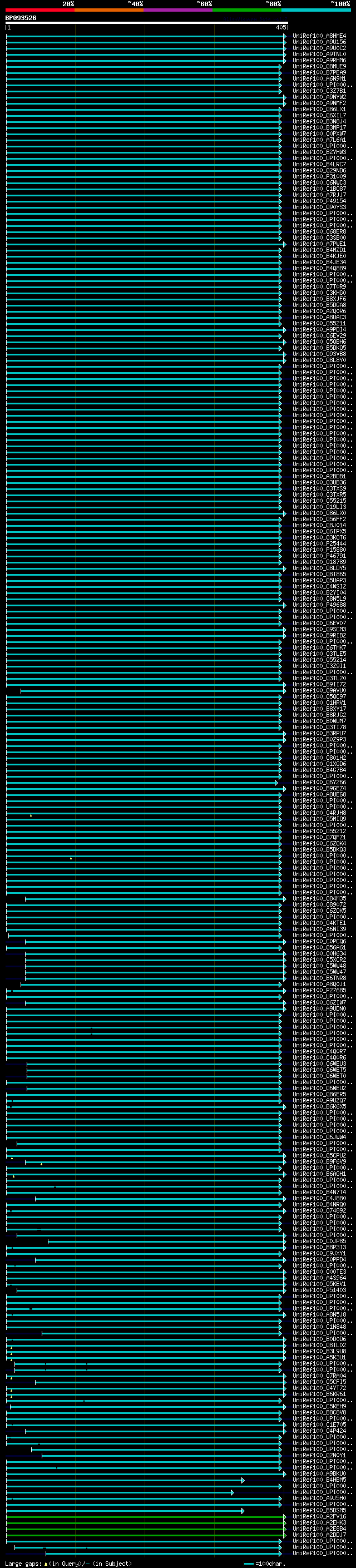Select hit label UniRef100_A7L6A1
The height and width of the screenshot is (1568, 356).
(319, 140)
